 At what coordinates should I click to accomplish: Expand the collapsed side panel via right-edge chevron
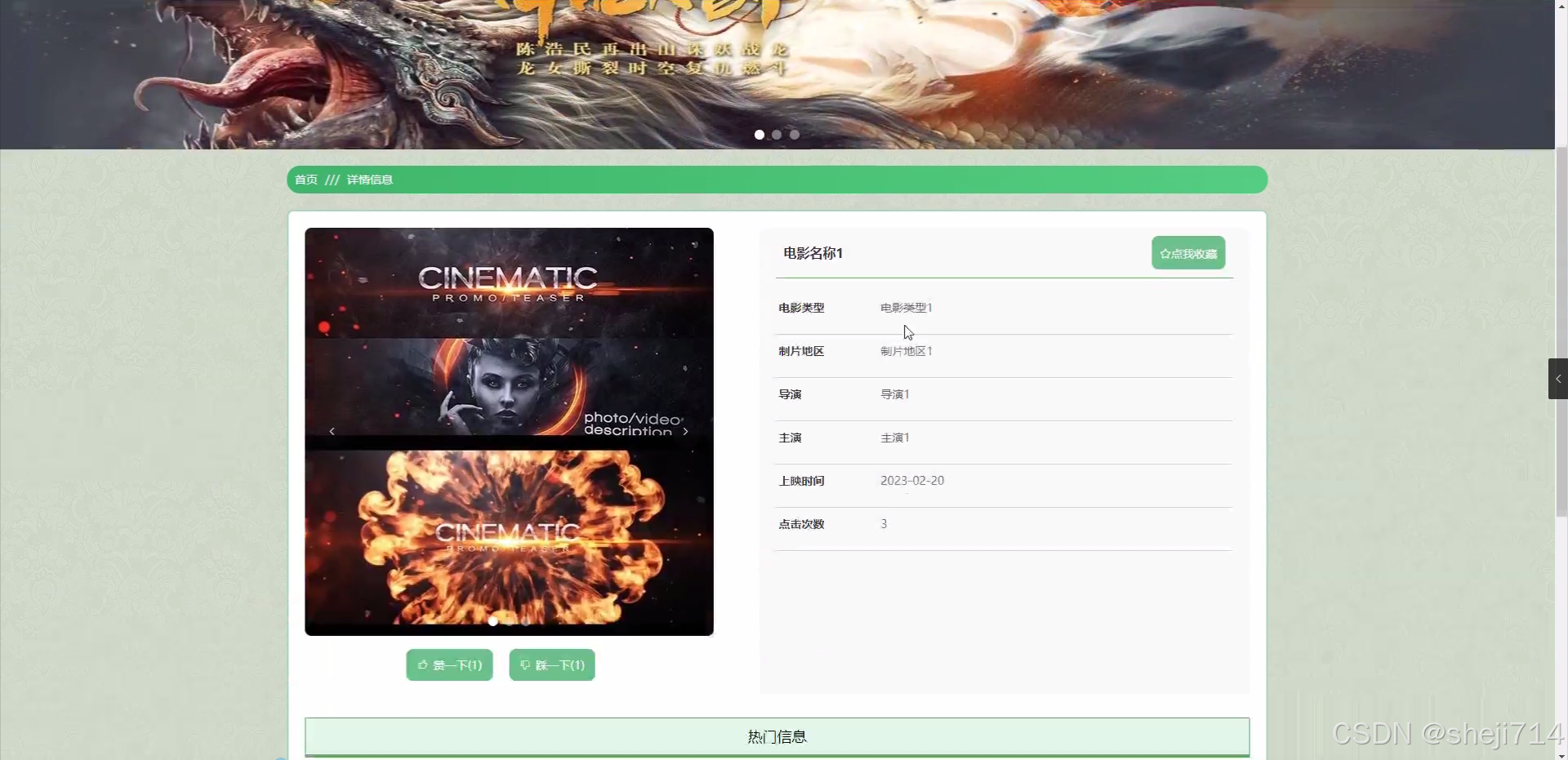(x=1558, y=378)
